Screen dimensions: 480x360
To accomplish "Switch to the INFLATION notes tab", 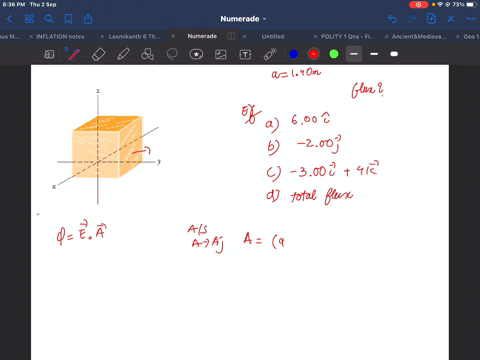I will click(x=60, y=37).
